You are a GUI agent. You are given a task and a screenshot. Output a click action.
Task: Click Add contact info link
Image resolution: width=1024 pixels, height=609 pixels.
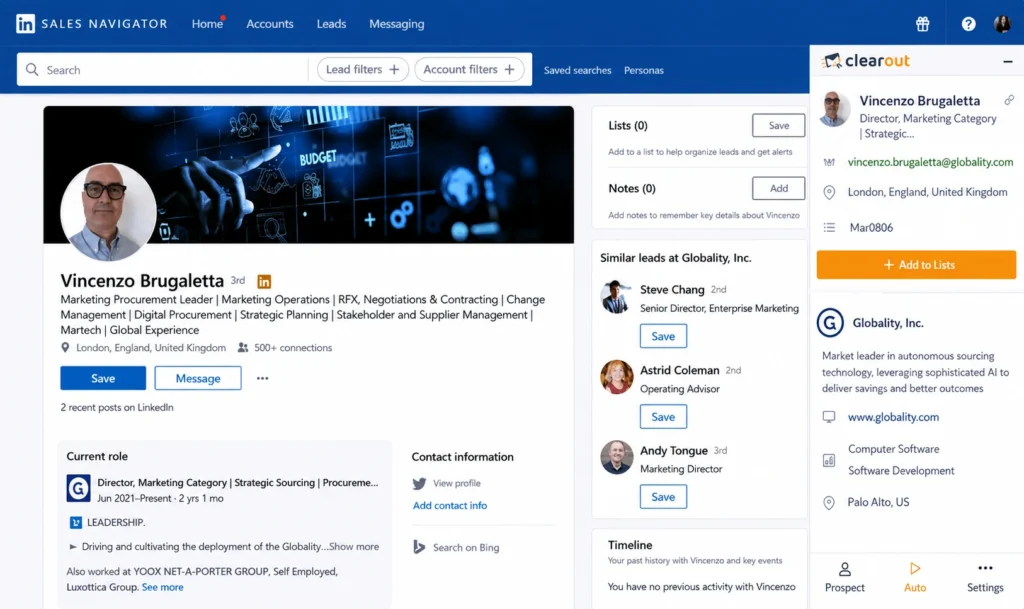[450, 505]
